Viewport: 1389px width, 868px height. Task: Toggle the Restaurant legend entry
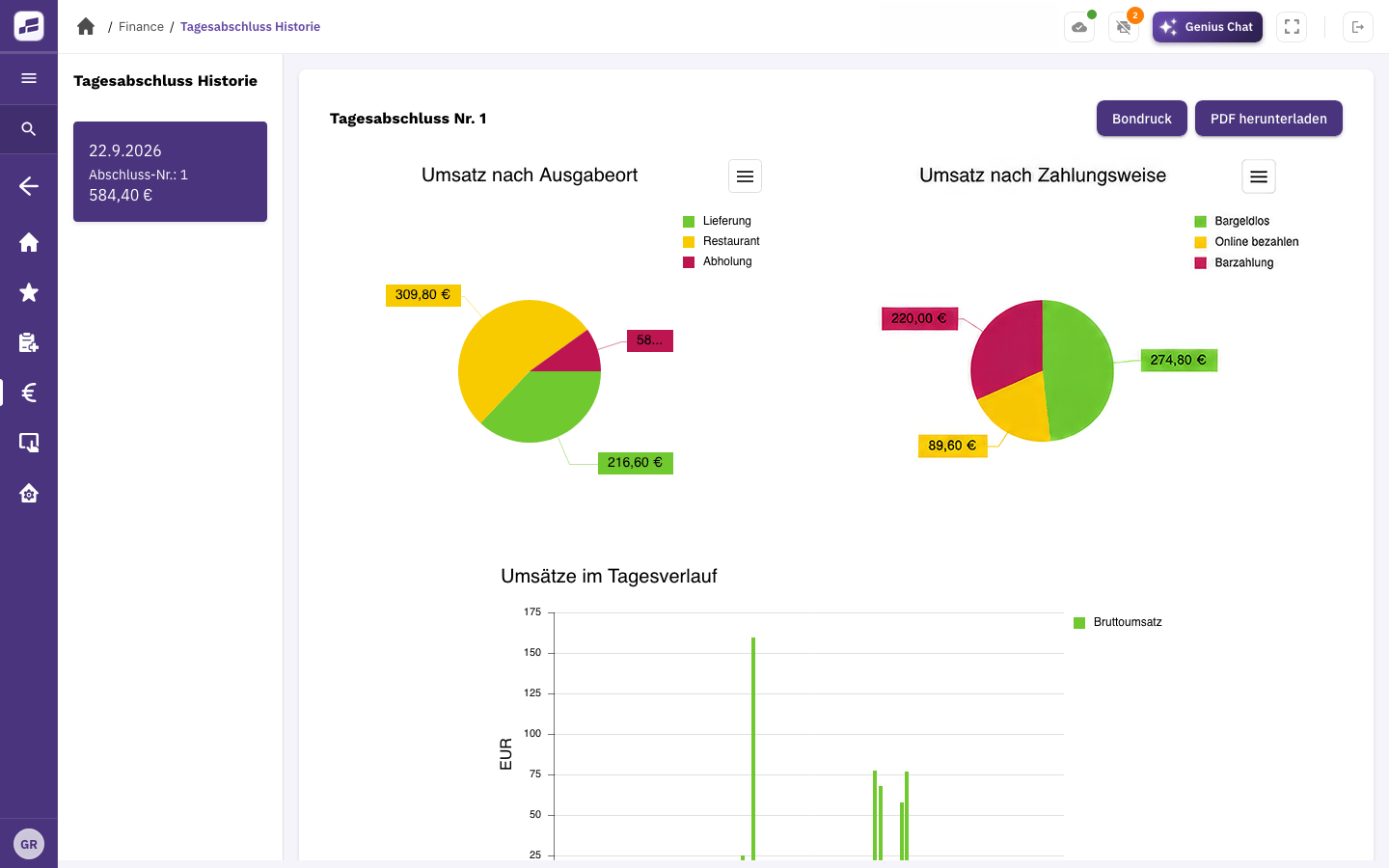(722, 241)
